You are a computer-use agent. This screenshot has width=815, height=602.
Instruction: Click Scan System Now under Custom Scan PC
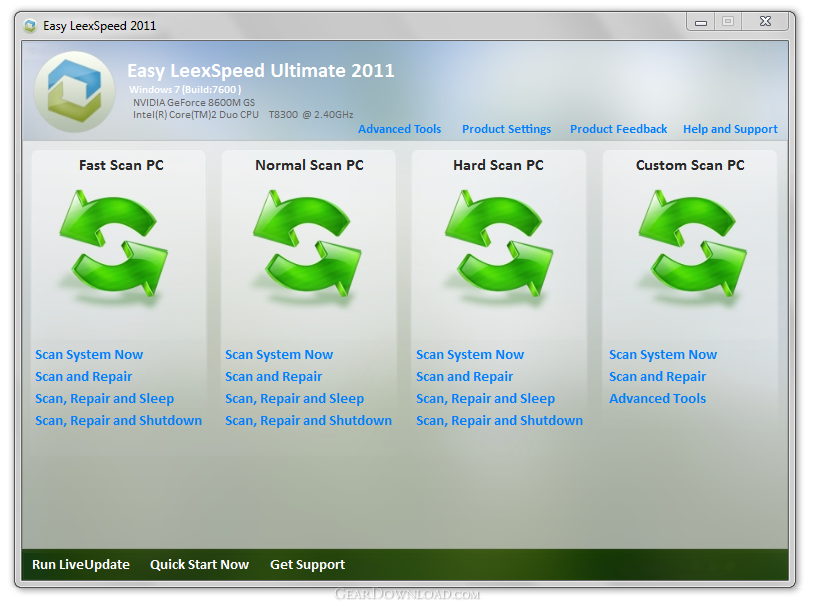click(x=663, y=355)
